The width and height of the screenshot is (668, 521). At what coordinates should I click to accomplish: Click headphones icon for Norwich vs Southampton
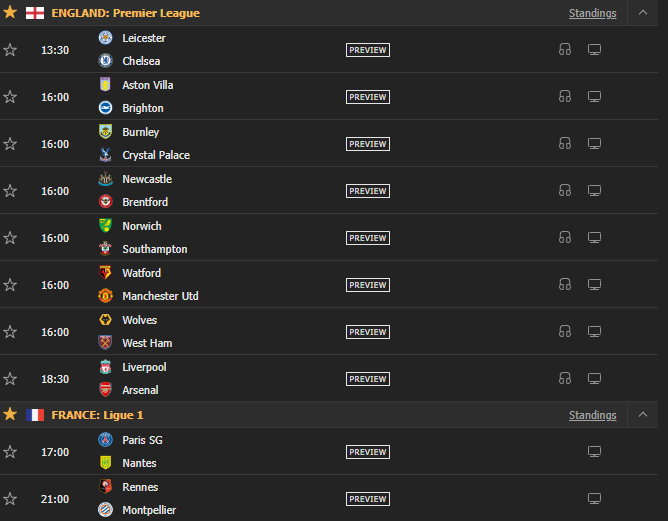565,237
